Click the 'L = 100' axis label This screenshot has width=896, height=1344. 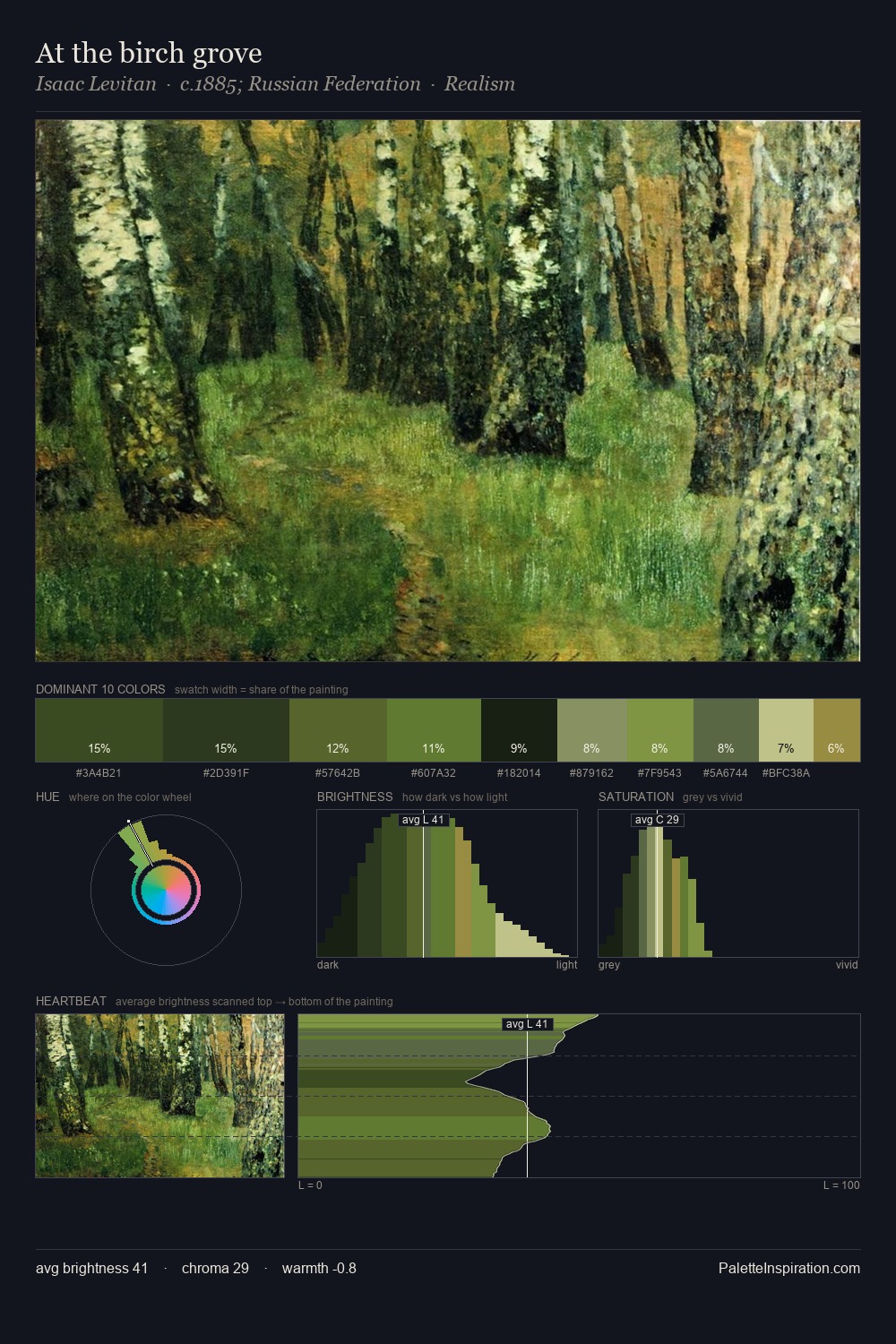coord(841,1185)
